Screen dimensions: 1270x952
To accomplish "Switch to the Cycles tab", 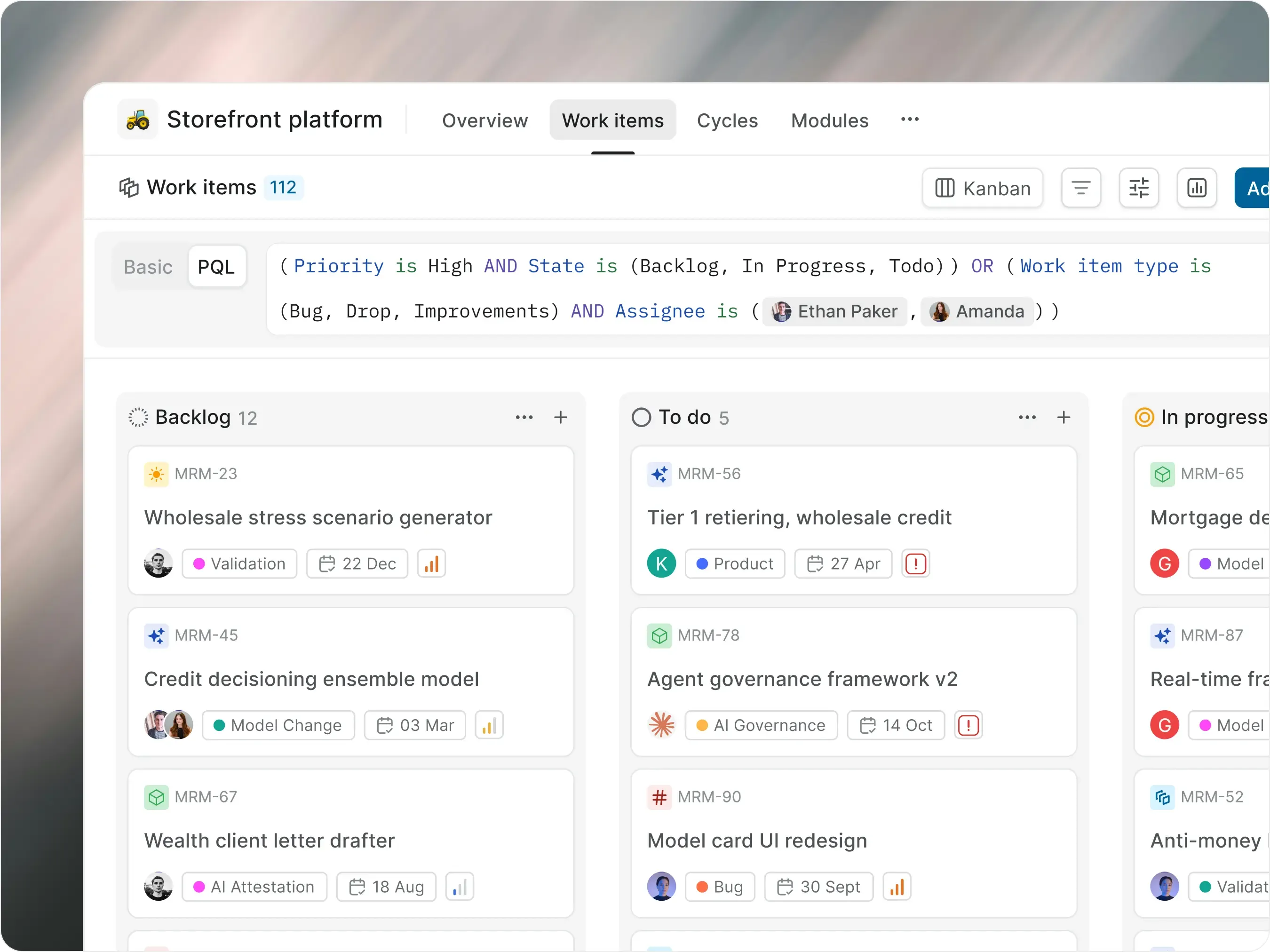I will click(x=727, y=120).
